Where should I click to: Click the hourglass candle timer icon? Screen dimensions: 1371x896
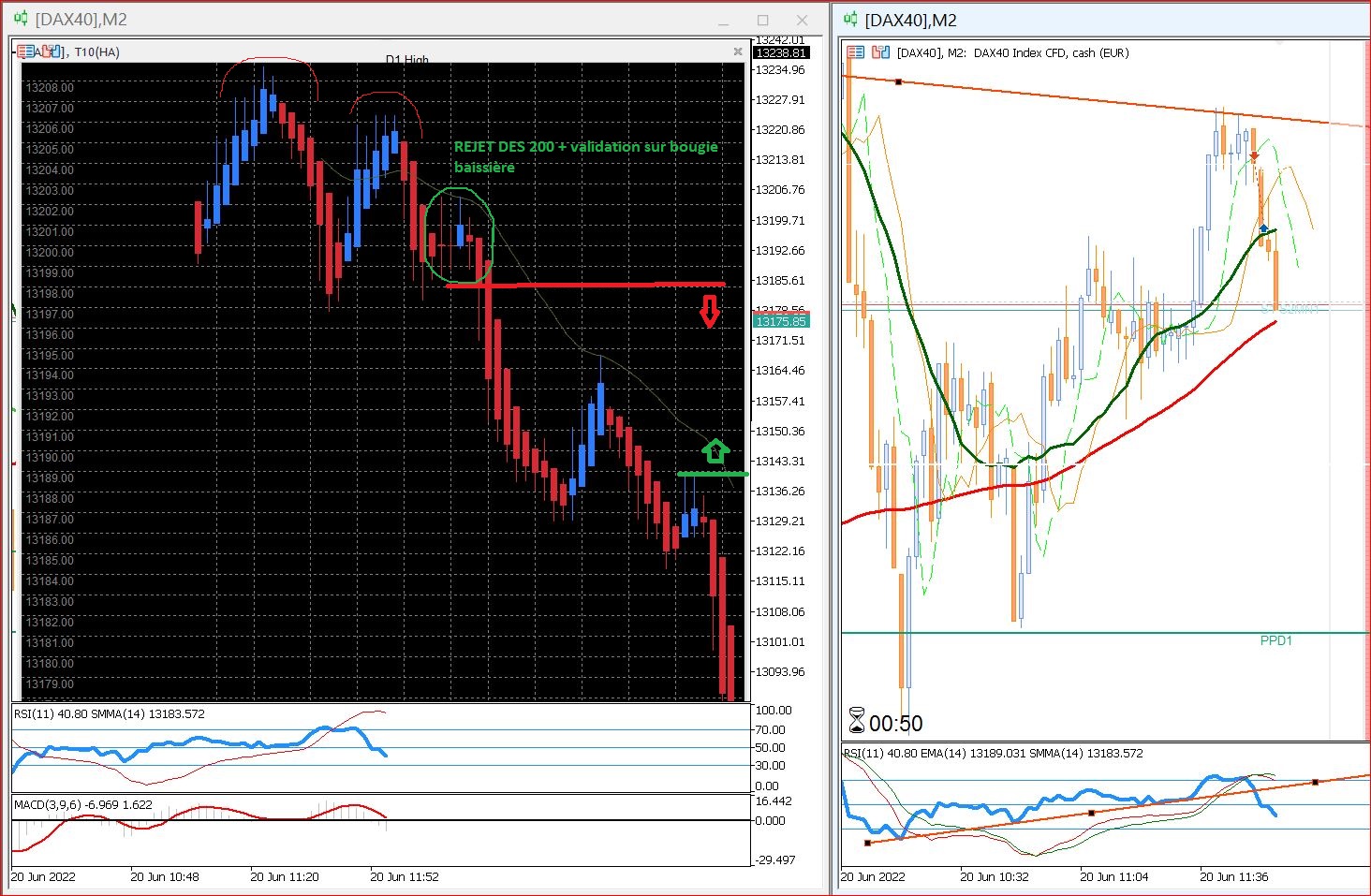coord(856,721)
